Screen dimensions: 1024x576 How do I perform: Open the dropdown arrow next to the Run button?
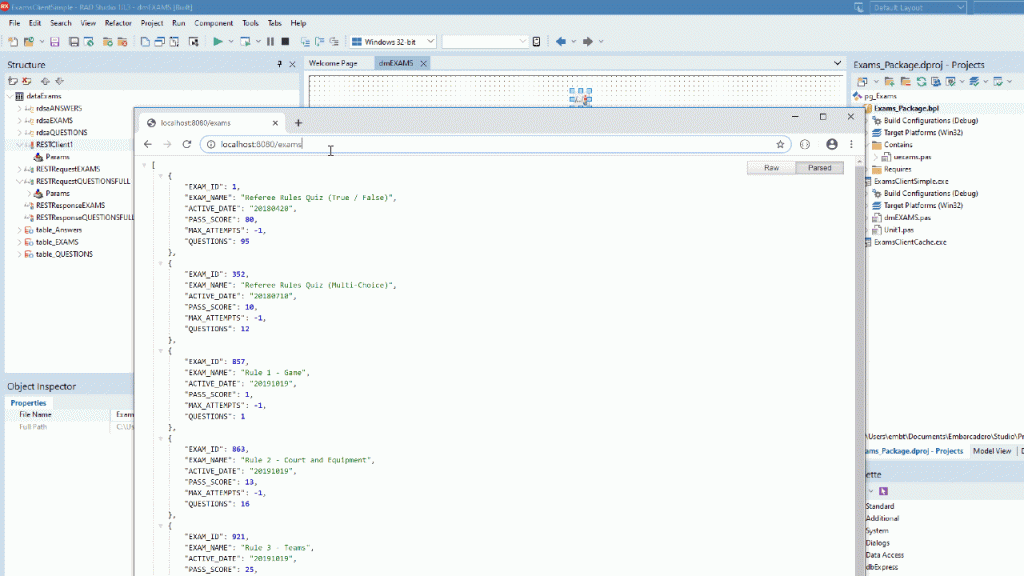(231, 42)
